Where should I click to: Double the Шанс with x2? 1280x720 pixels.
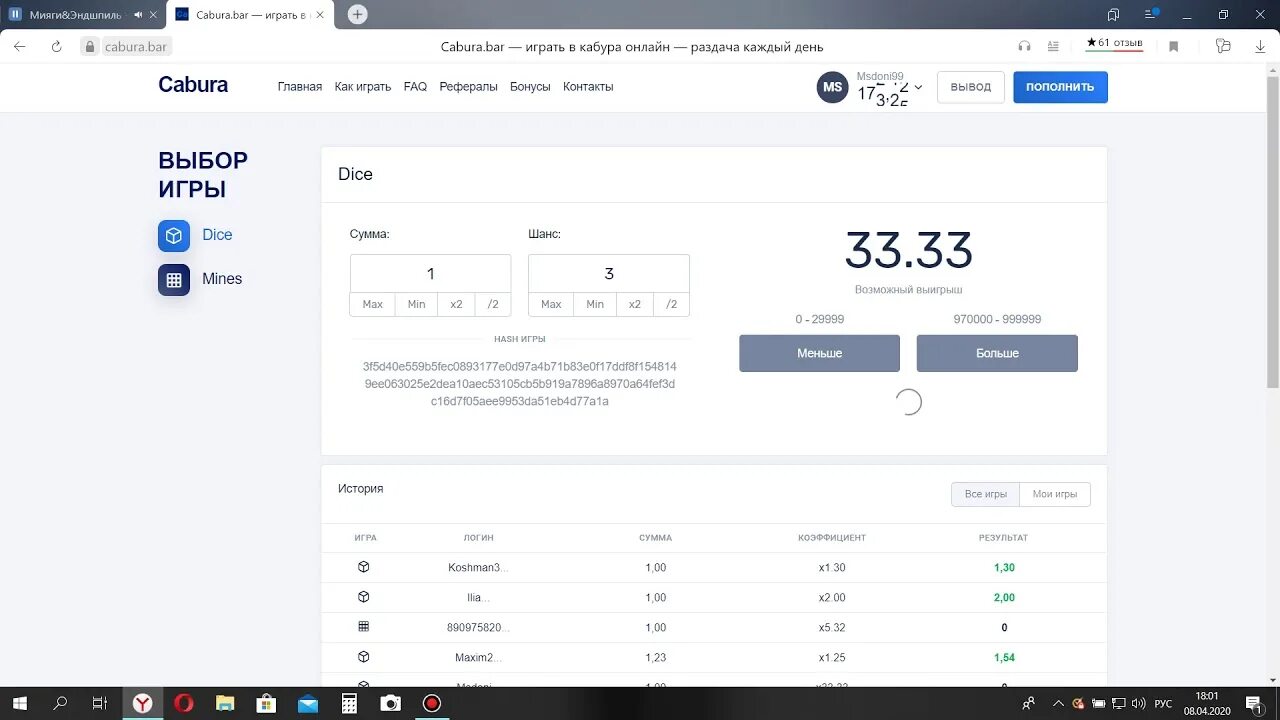point(635,304)
